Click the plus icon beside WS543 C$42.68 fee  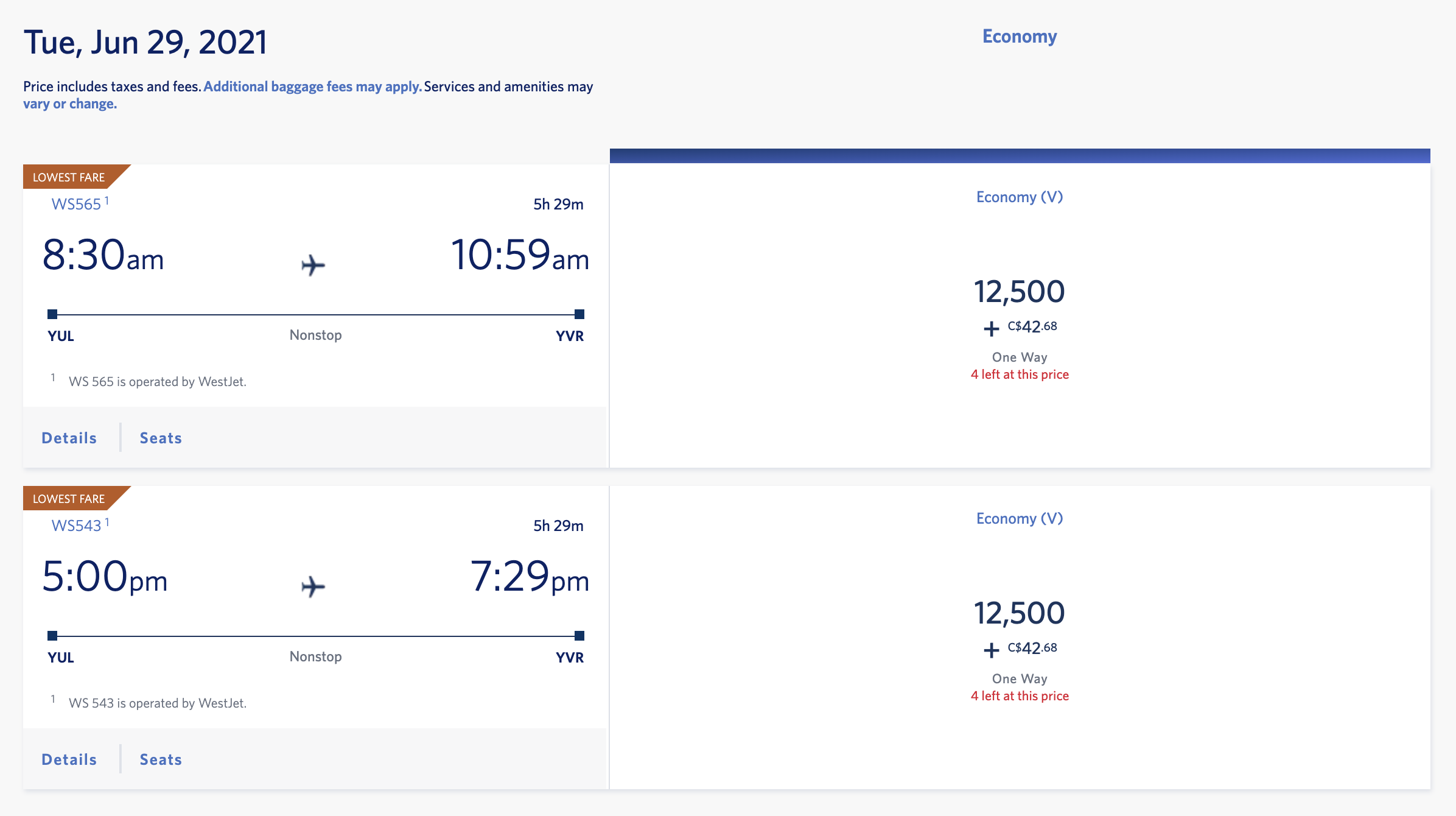991,650
